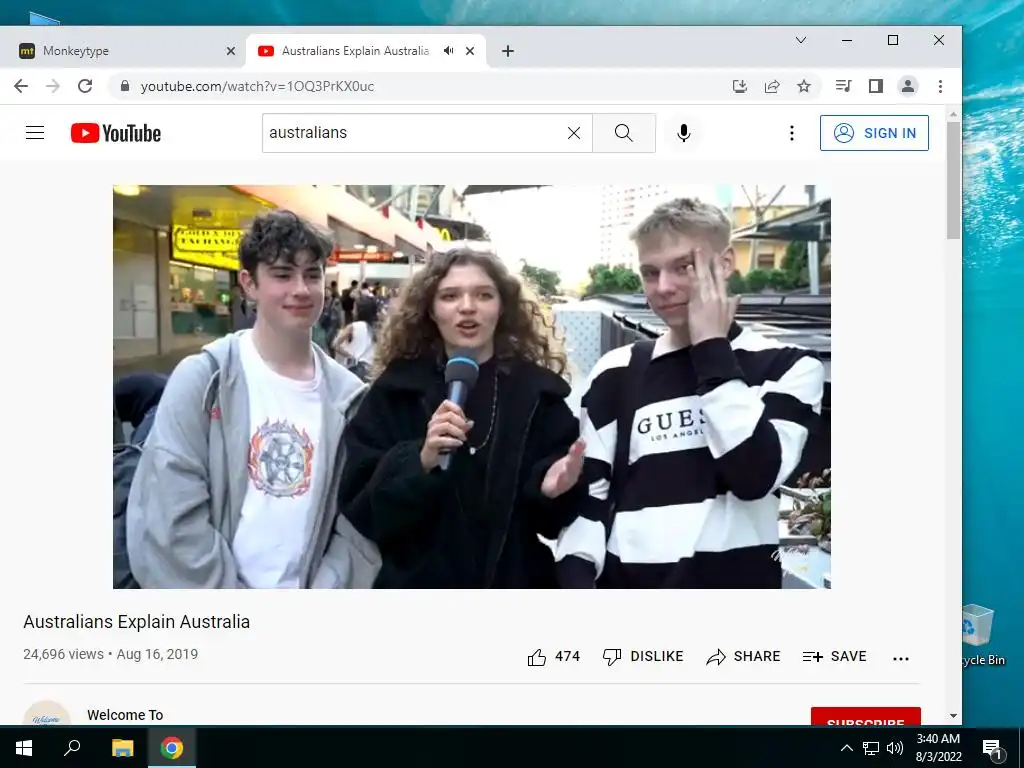Close the YouTube tab
1024x768 pixels.
coord(470,51)
